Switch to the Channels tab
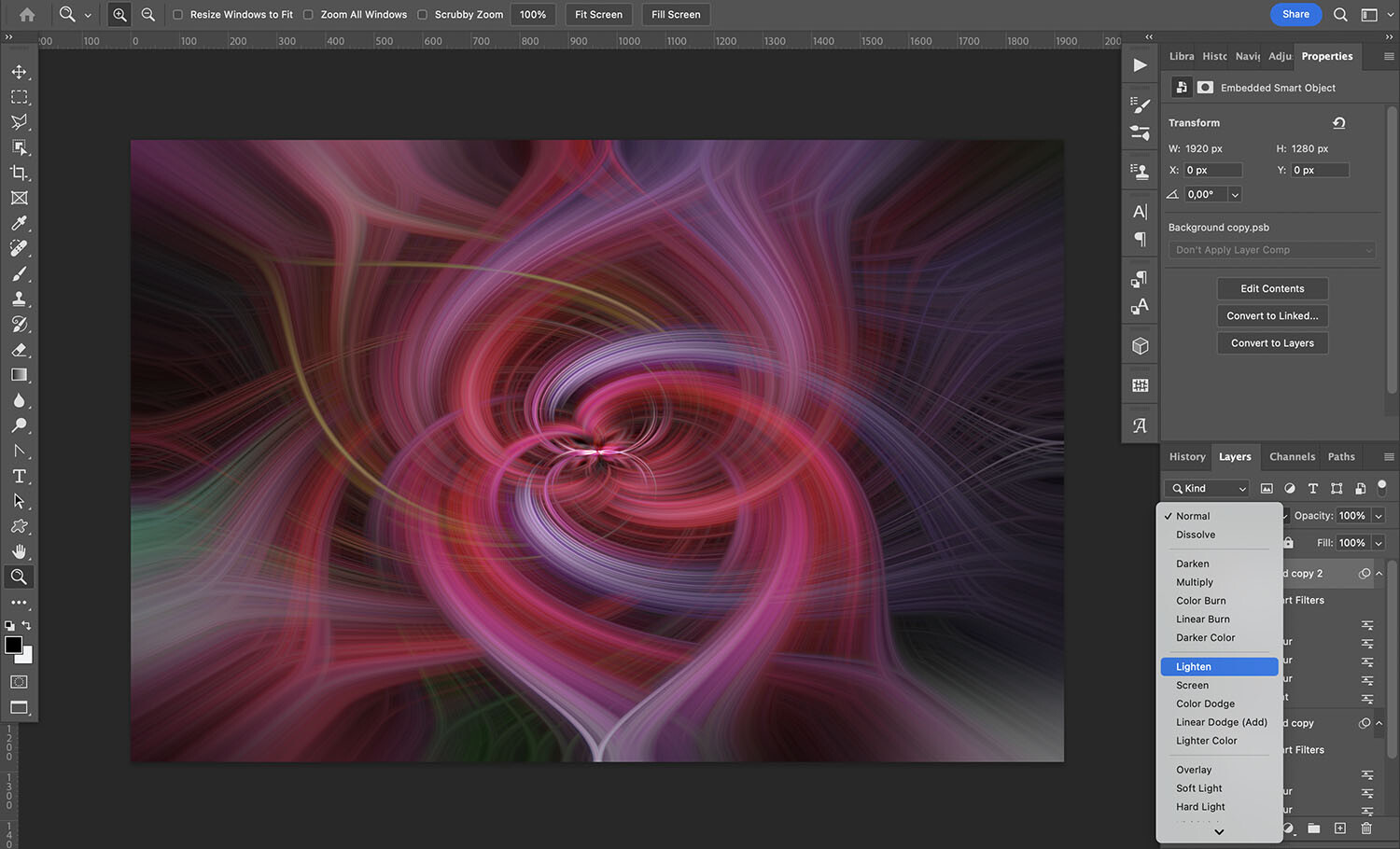 point(1292,456)
